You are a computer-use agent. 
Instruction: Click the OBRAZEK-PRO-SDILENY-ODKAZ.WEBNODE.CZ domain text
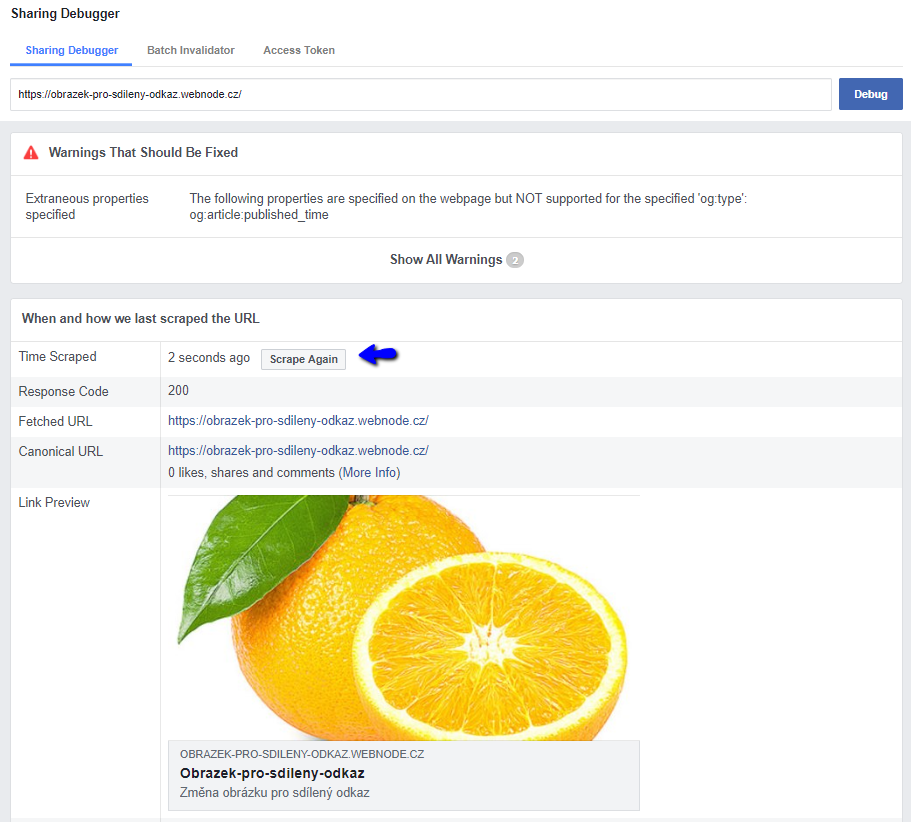coord(302,754)
